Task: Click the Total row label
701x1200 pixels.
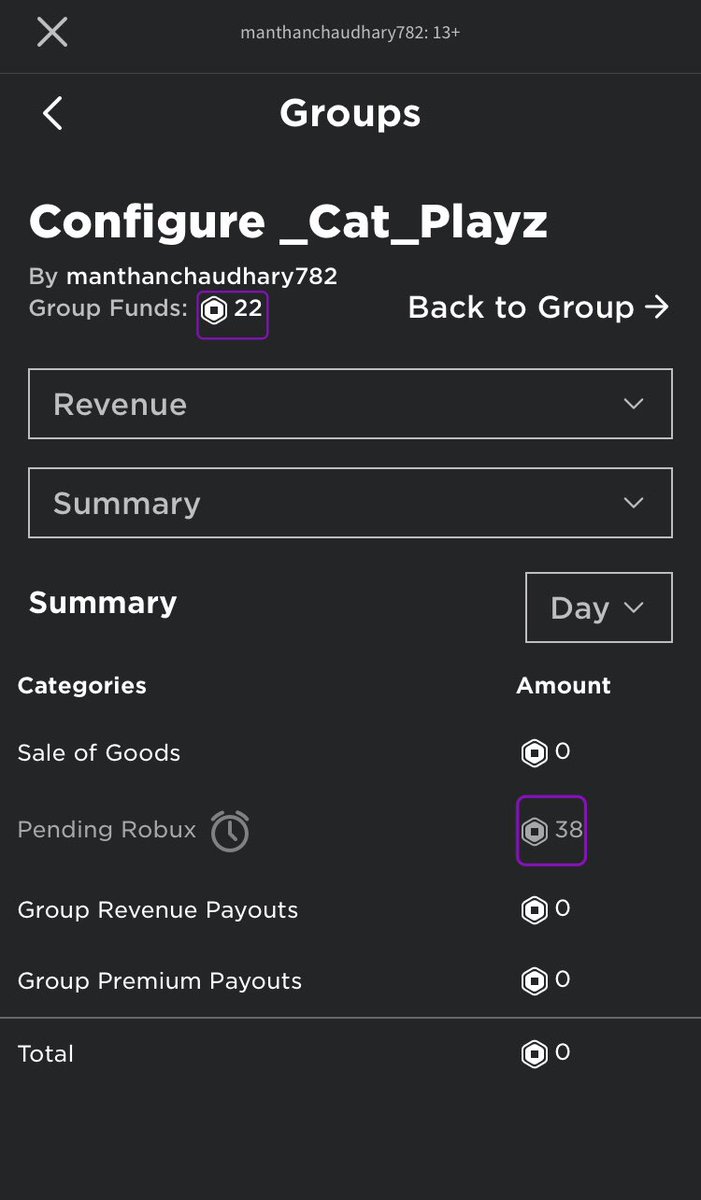Action: tap(46, 1053)
